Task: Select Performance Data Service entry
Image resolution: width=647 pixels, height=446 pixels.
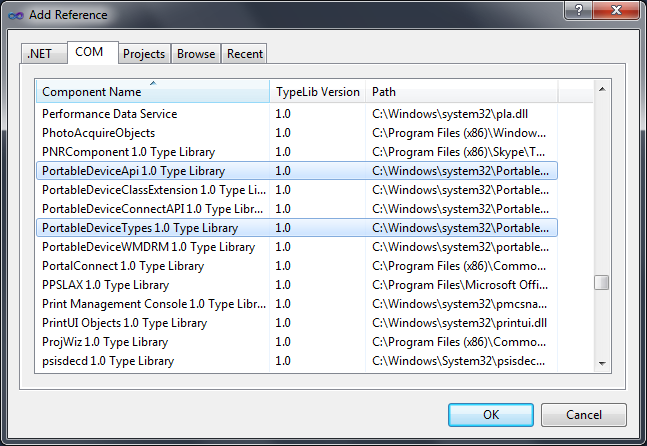Action: [x=150, y=114]
